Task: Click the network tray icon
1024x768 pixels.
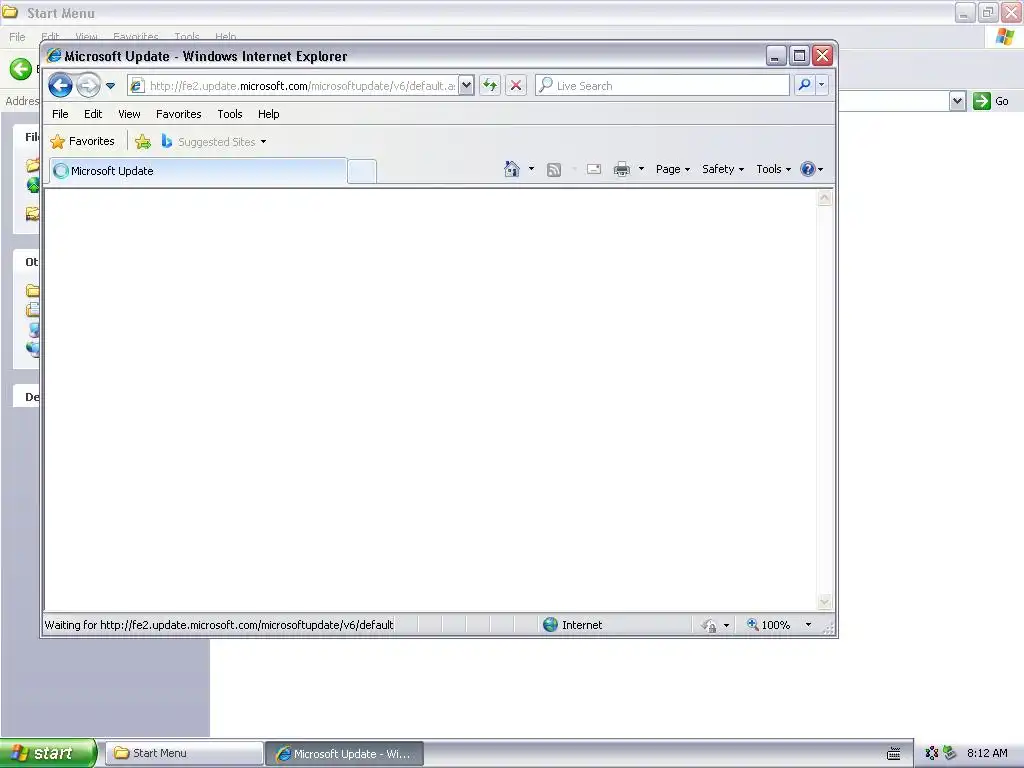Action: (x=932, y=754)
